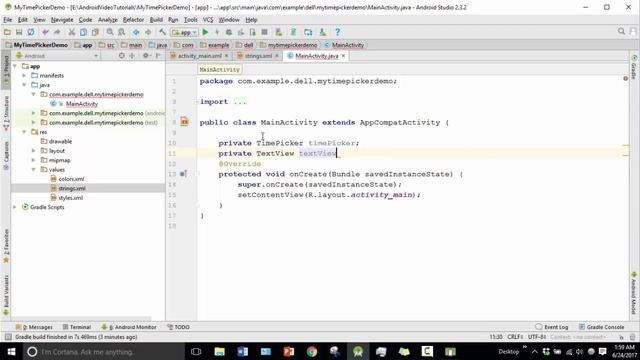Open the Refactor menu

(133, 20)
